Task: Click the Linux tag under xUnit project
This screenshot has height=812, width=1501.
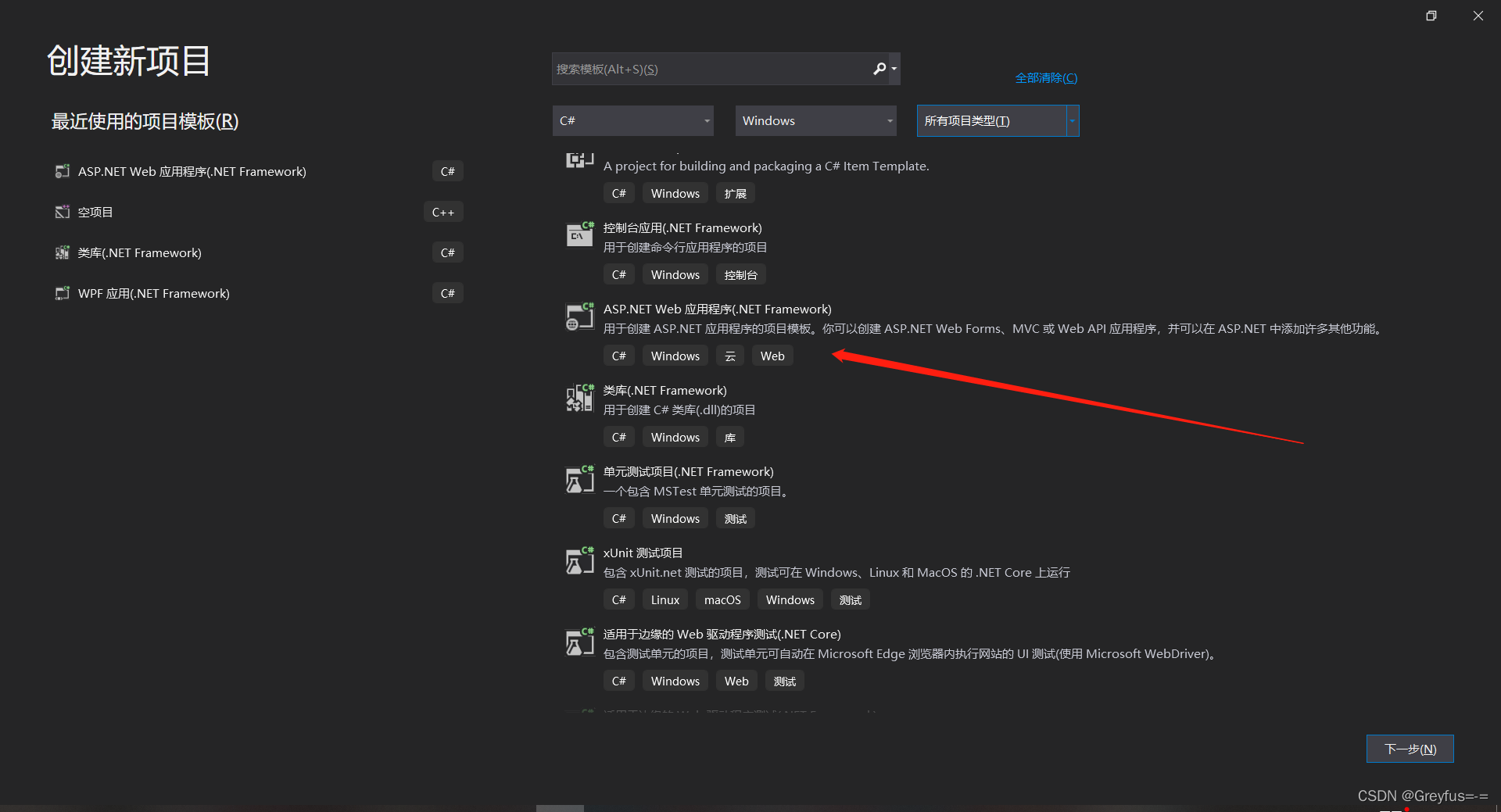Action: pyautogui.click(x=665, y=599)
